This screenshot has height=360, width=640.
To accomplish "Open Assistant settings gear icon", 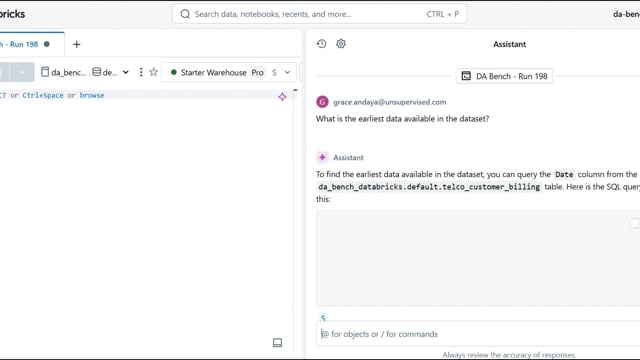I will pyautogui.click(x=341, y=44).
